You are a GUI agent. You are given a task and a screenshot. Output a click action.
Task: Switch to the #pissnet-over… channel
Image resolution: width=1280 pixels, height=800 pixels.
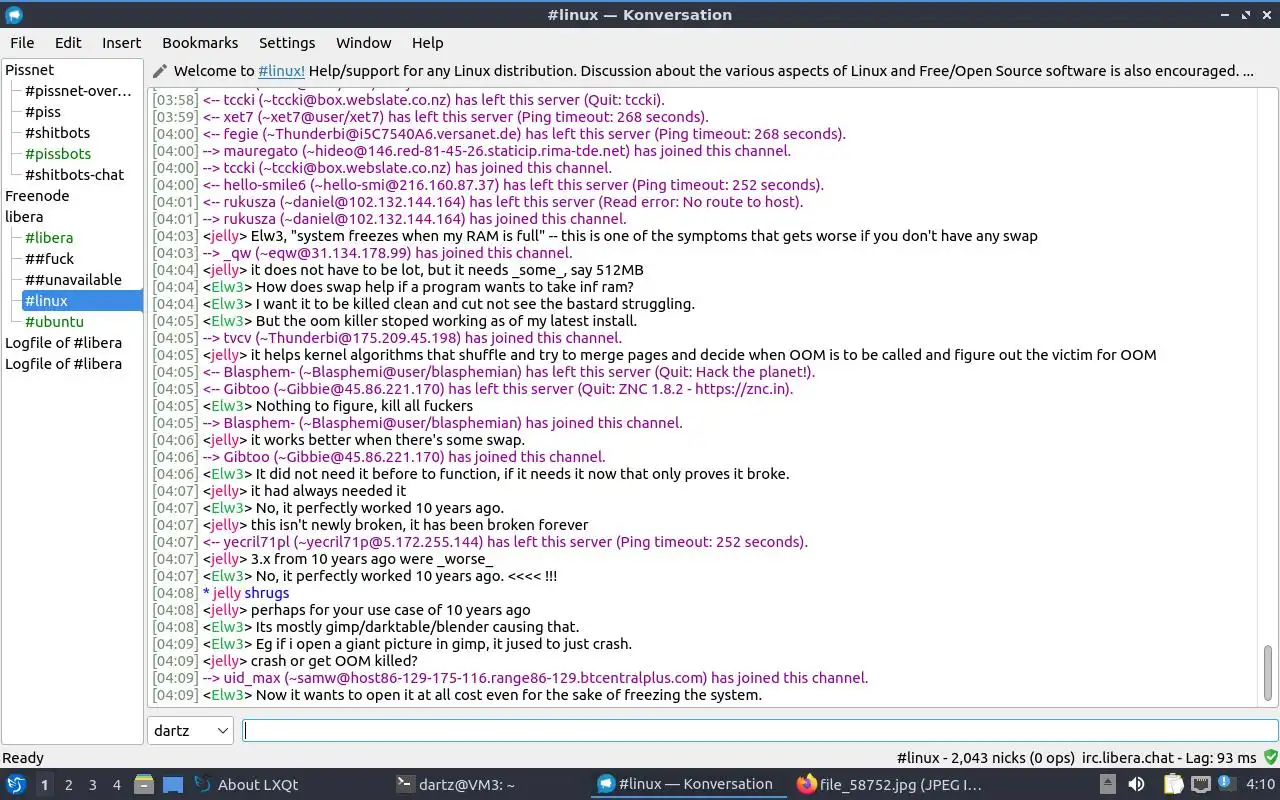78,91
